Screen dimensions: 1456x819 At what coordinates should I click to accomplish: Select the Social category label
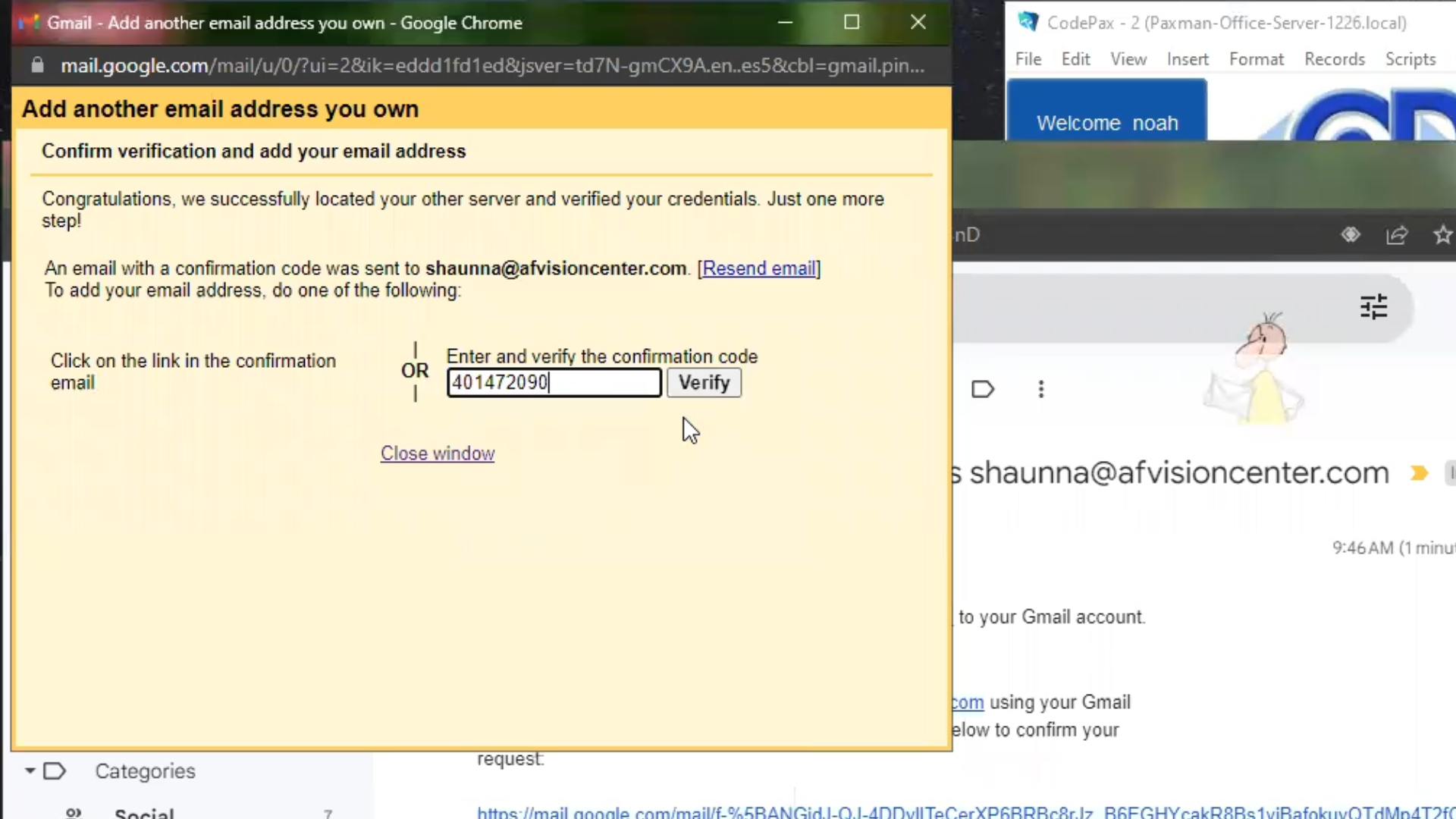tap(144, 813)
